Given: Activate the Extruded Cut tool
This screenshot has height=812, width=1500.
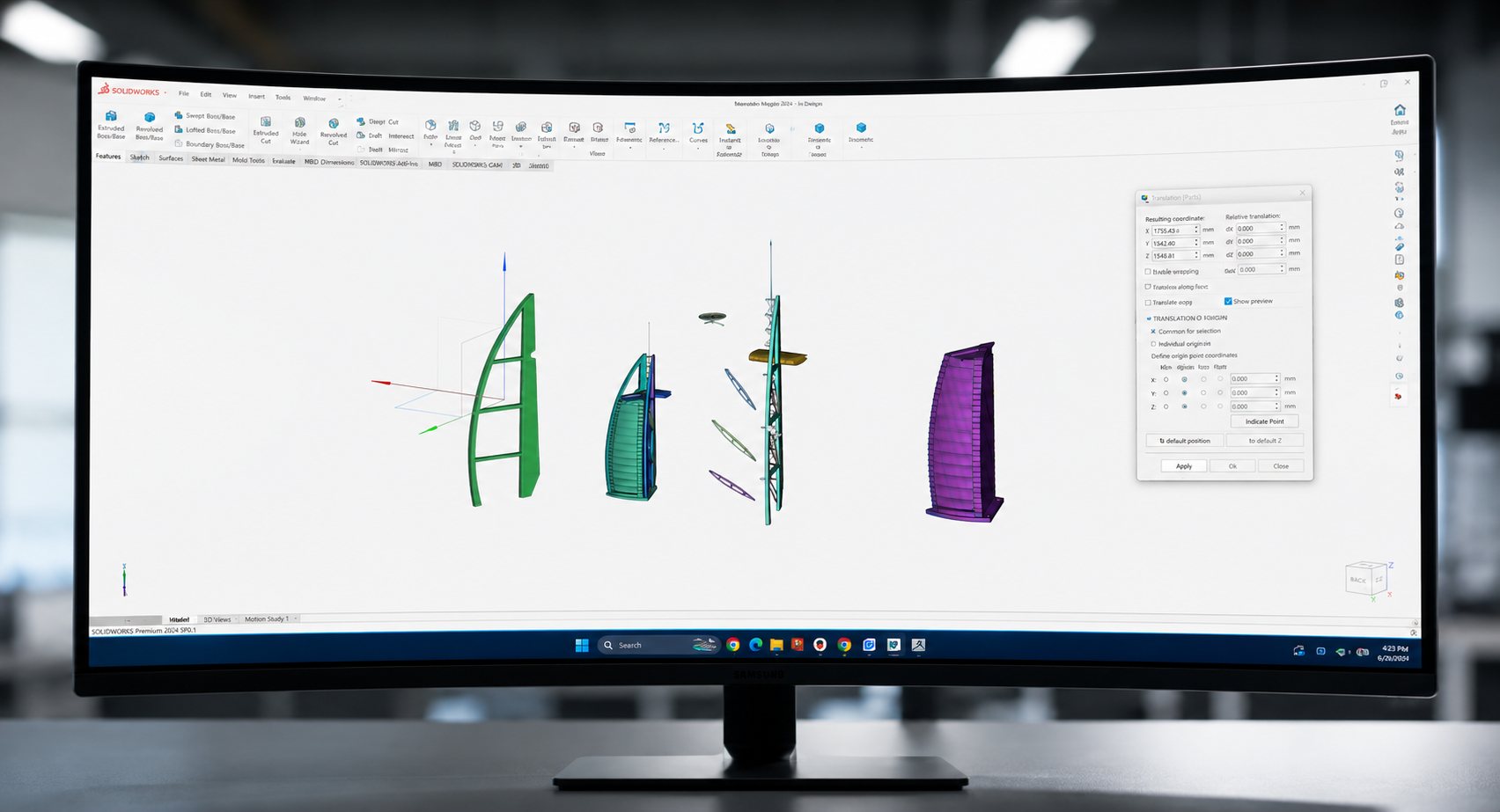Looking at the screenshot, I should pyautogui.click(x=266, y=130).
